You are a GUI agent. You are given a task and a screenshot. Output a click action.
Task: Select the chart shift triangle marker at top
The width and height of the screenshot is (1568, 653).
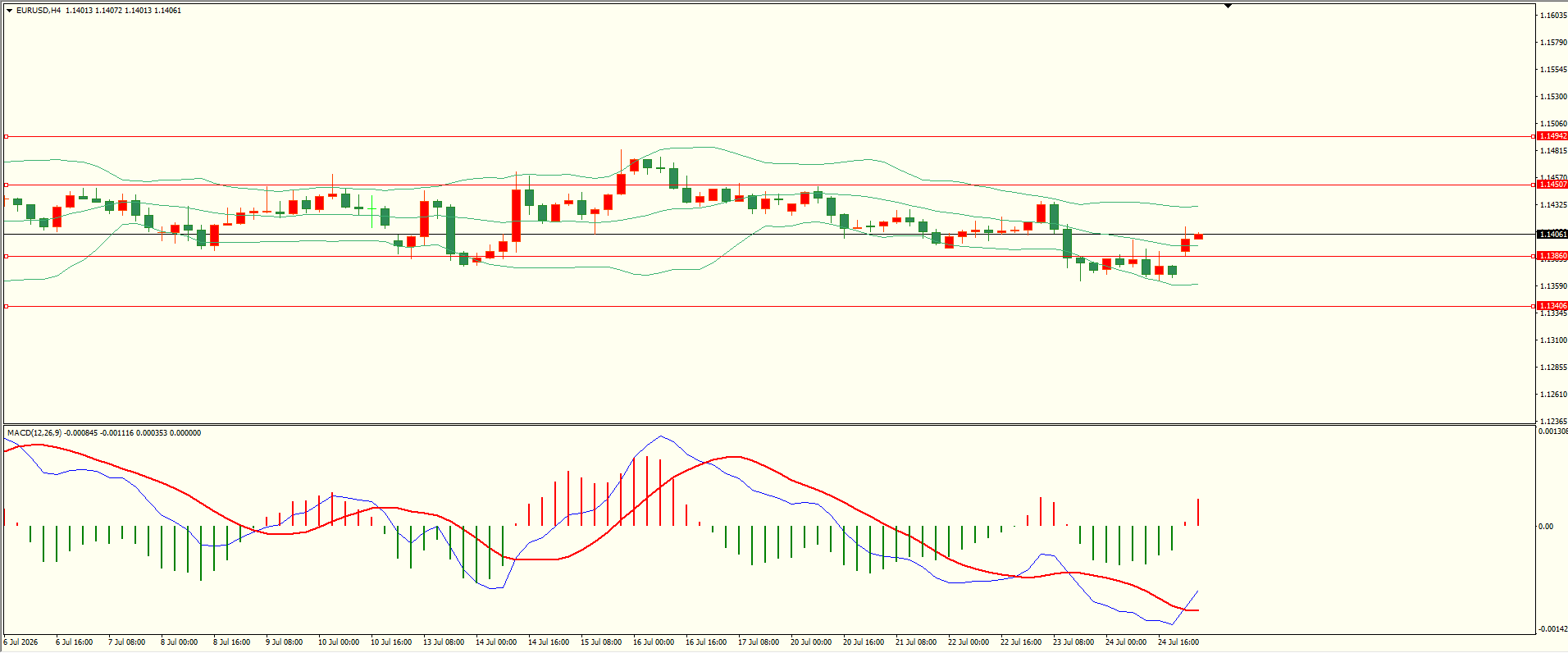click(x=1228, y=6)
